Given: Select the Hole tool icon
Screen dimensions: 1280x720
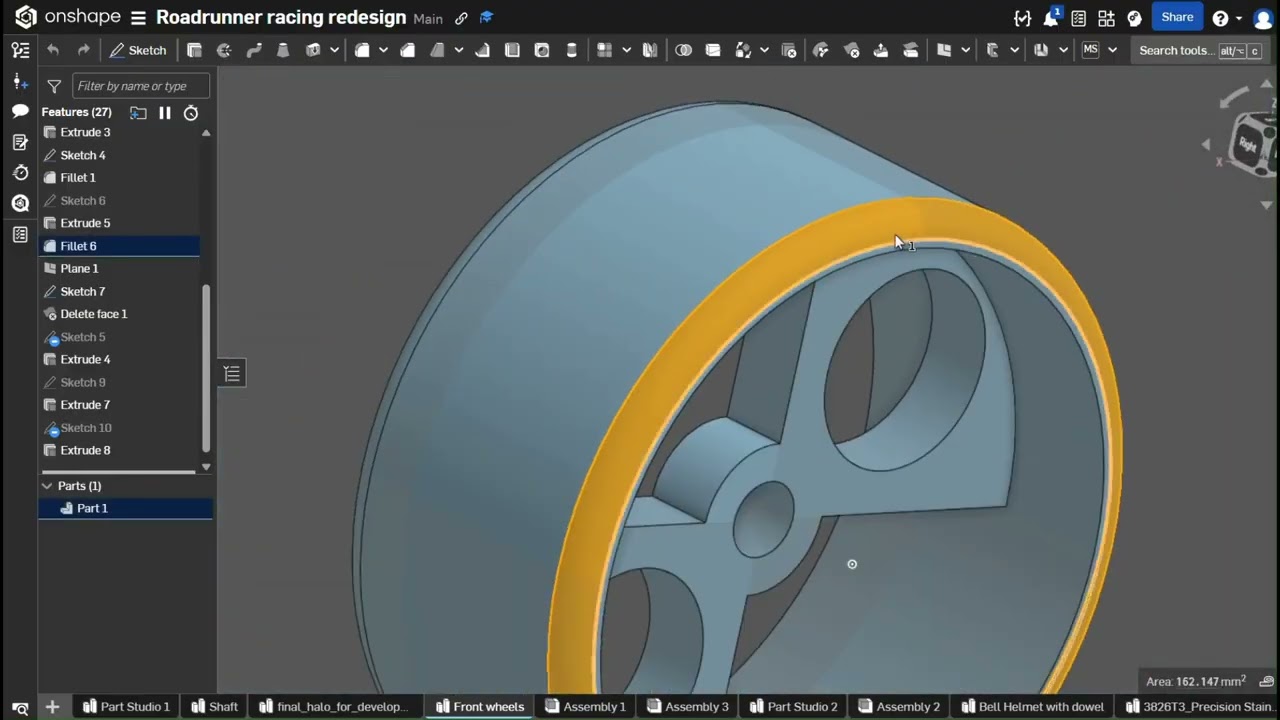Looking at the screenshot, I should (542, 50).
